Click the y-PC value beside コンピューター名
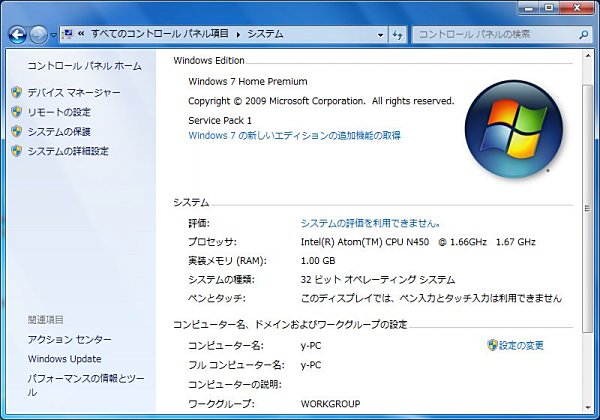 (x=311, y=346)
